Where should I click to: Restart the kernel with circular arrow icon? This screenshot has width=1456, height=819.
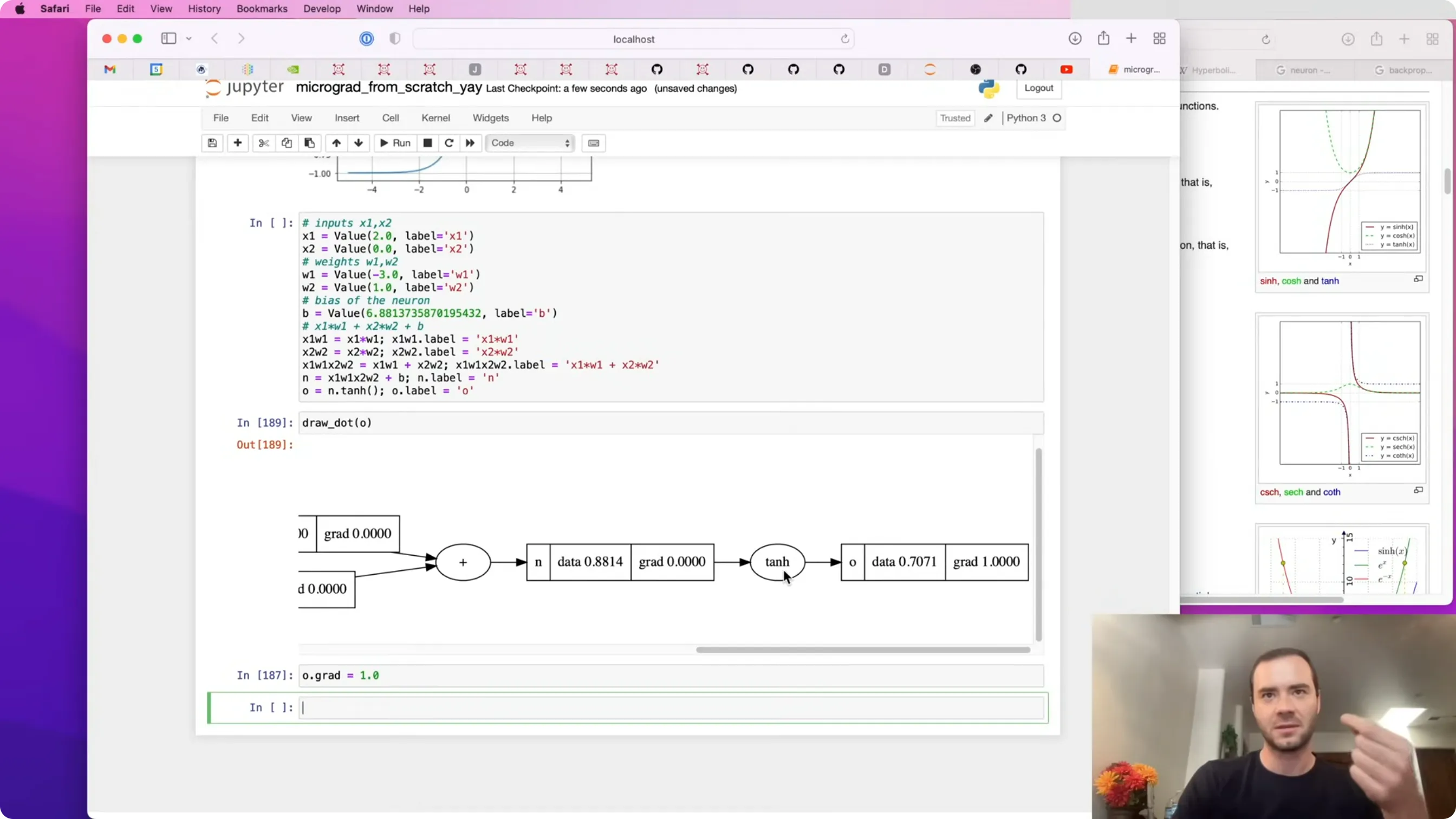pyautogui.click(x=449, y=143)
